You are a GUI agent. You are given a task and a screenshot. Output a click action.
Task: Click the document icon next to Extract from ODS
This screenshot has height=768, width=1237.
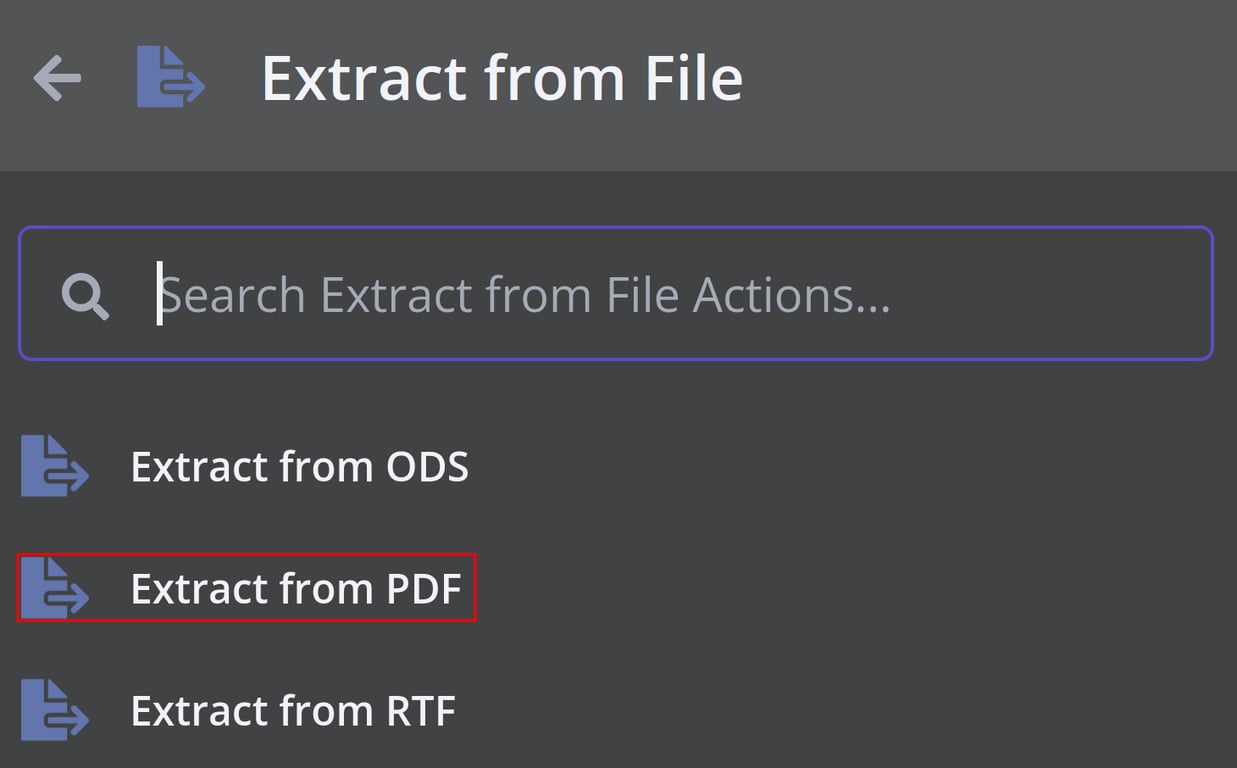point(55,466)
